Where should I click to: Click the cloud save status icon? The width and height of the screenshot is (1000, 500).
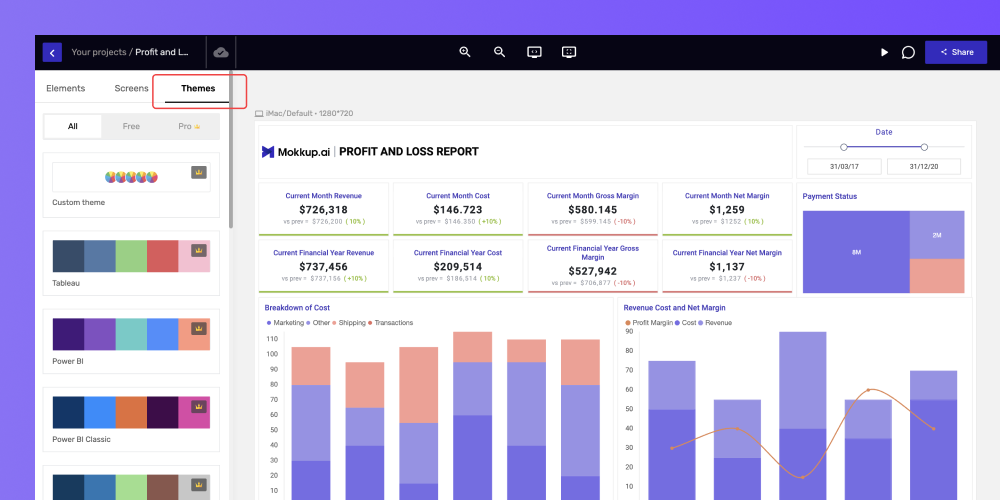221,52
